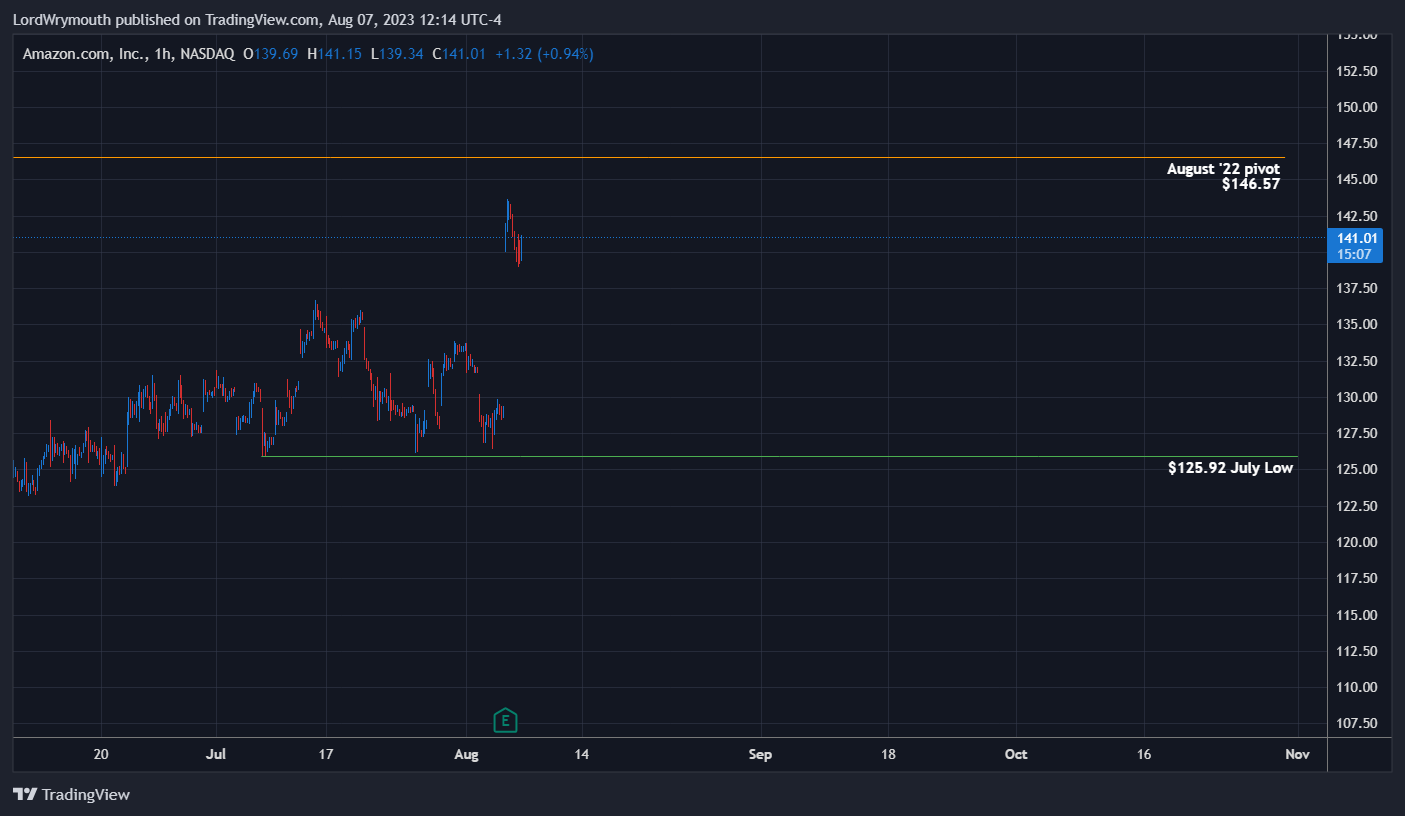Screen dimensions: 1405x816
Task: Click the current price label 141.01
Action: point(1358,237)
